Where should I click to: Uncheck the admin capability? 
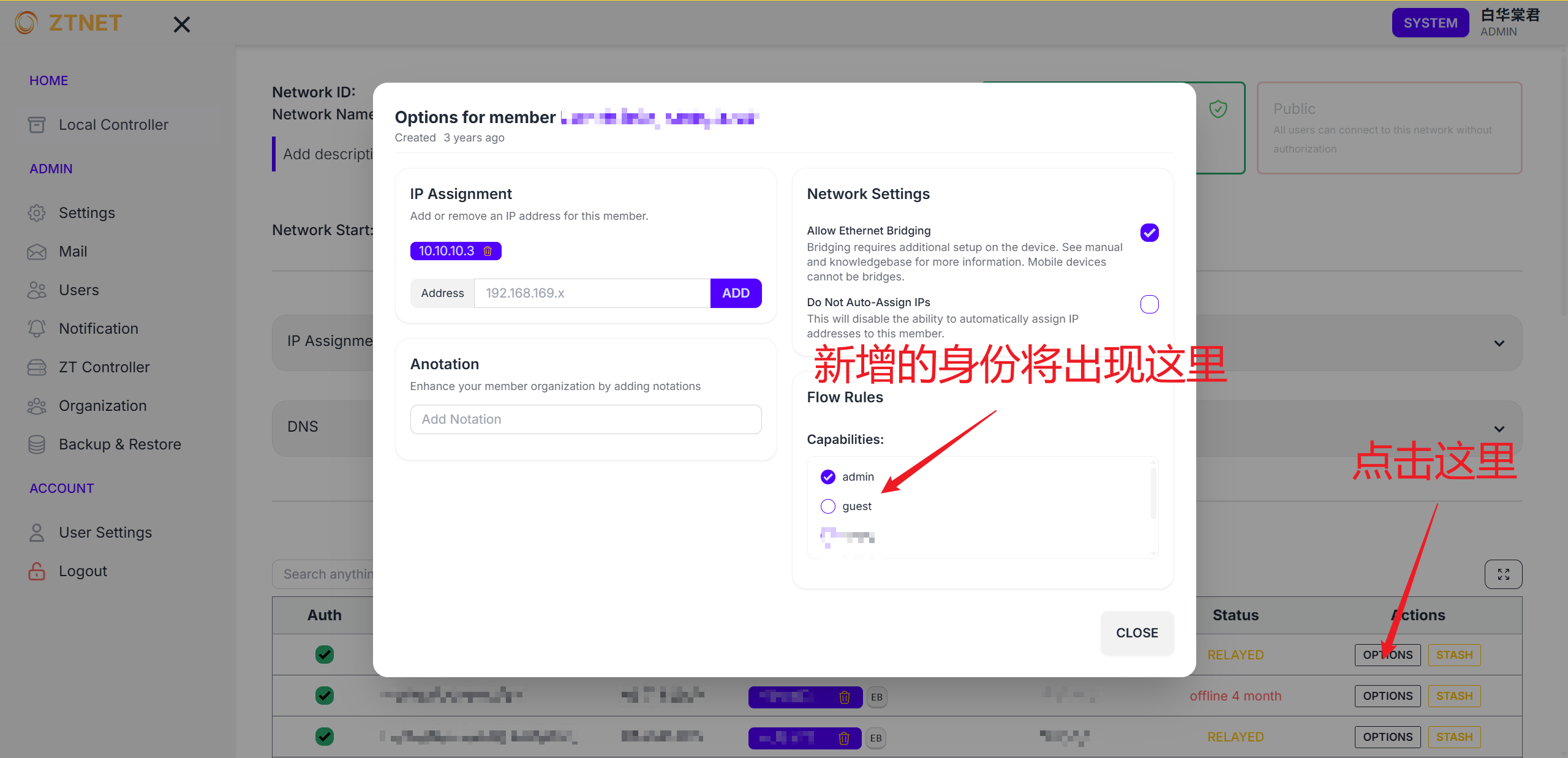(828, 477)
